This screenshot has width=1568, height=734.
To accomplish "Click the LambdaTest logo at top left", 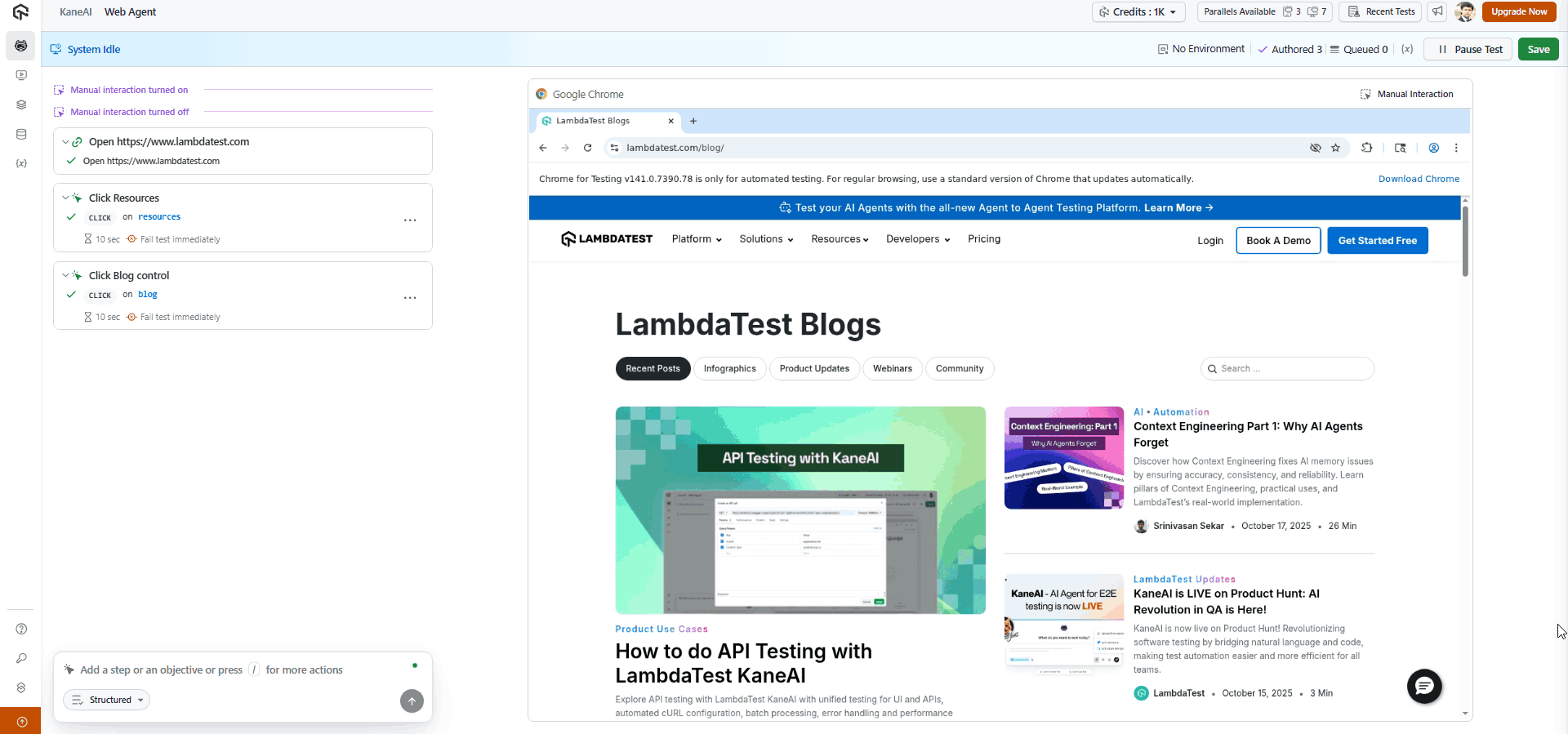I will pos(20,12).
